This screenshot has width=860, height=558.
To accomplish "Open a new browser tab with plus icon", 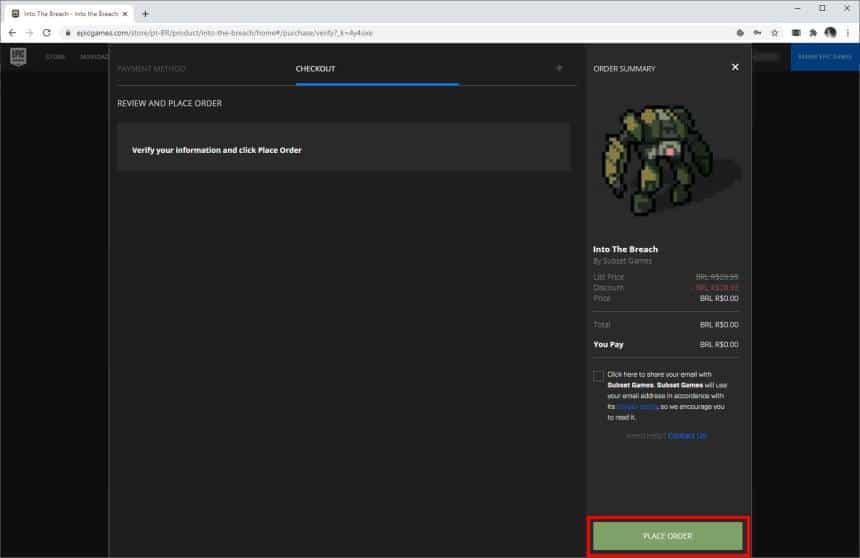I will [x=145, y=14].
